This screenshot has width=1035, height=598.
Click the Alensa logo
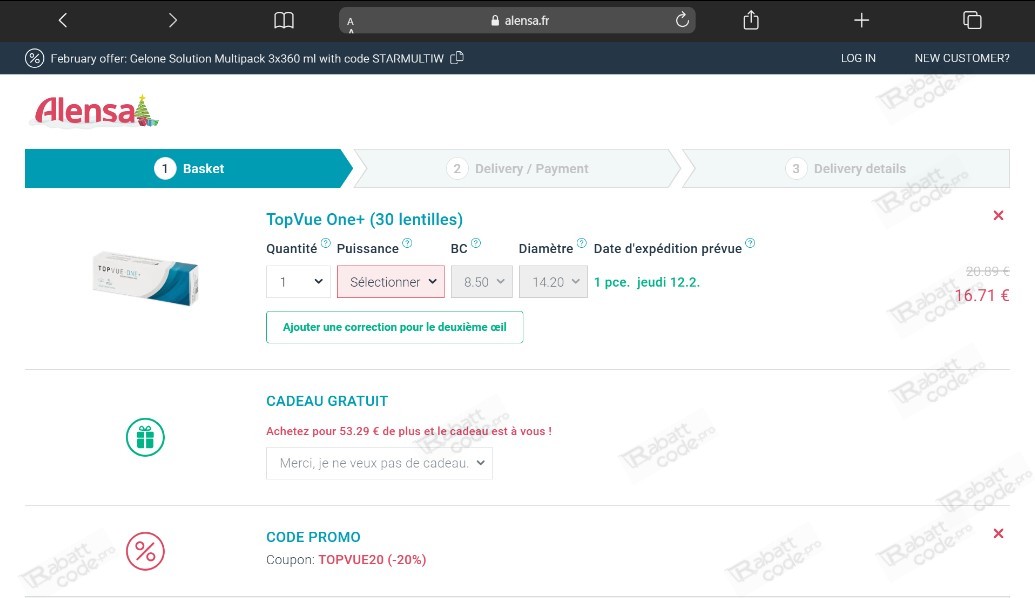[x=96, y=112]
